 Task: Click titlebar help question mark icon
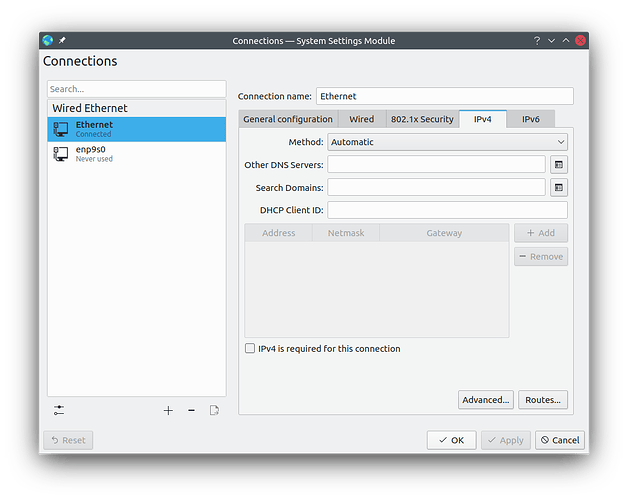[531, 40]
